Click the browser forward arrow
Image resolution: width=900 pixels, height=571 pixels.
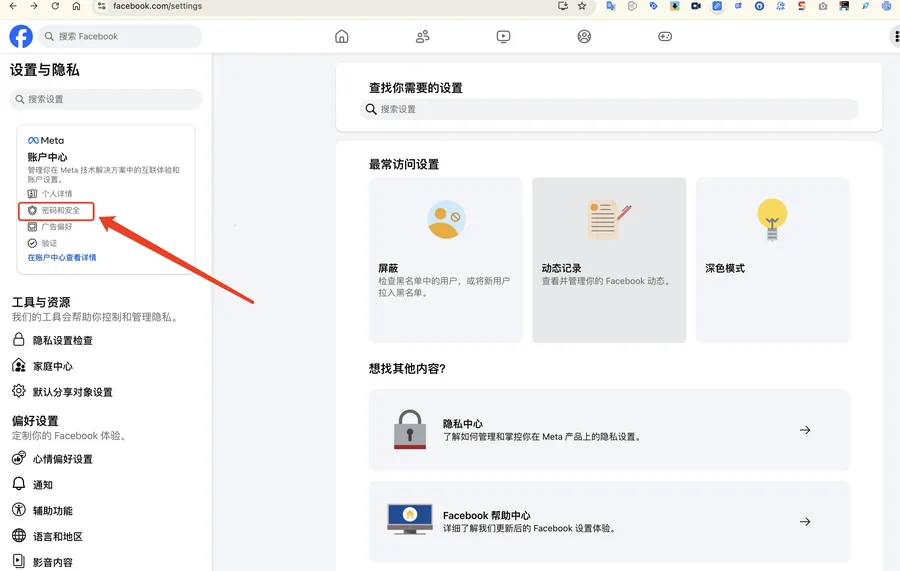point(34,6)
